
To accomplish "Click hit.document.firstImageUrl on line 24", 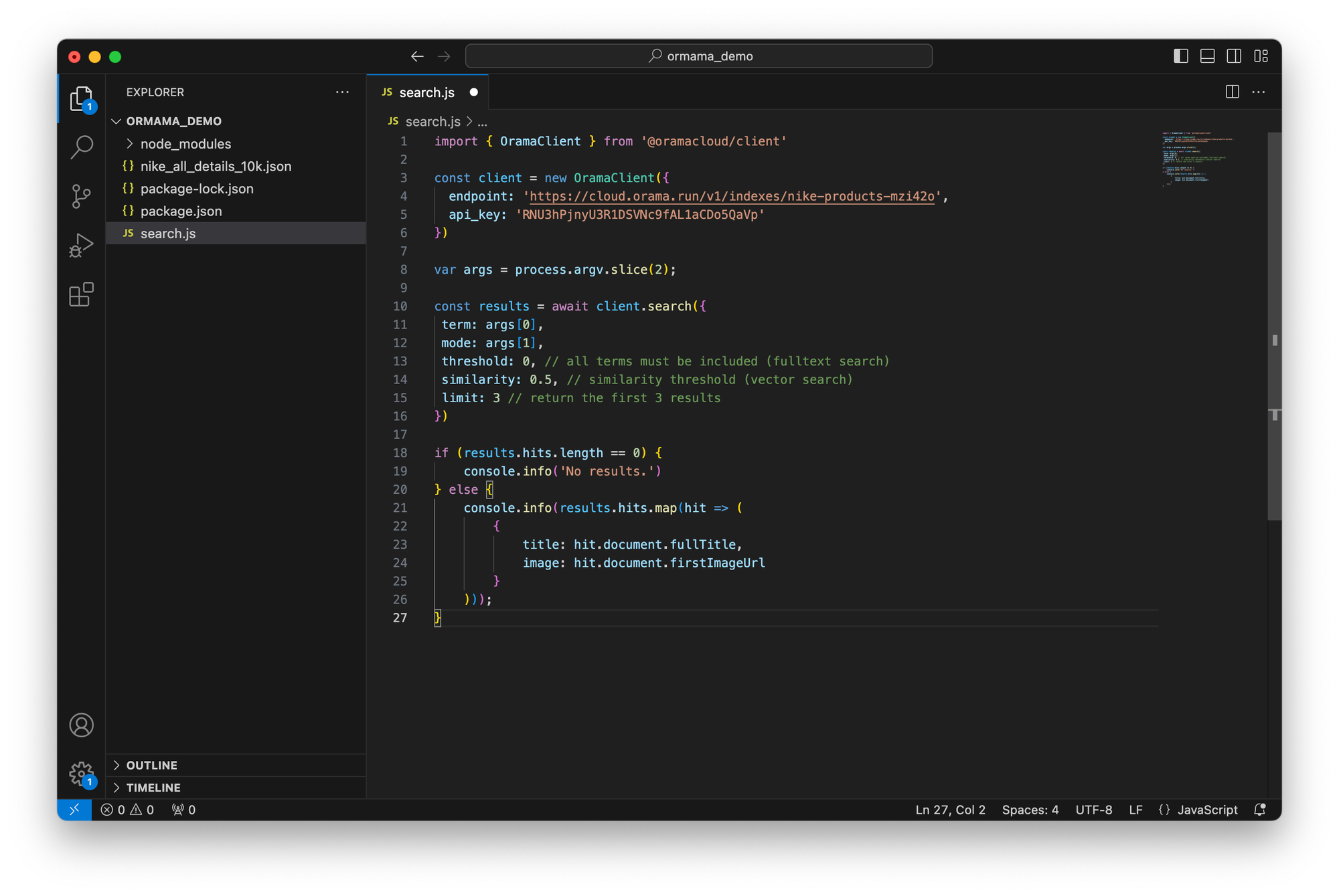I will click(x=669, y=563).
